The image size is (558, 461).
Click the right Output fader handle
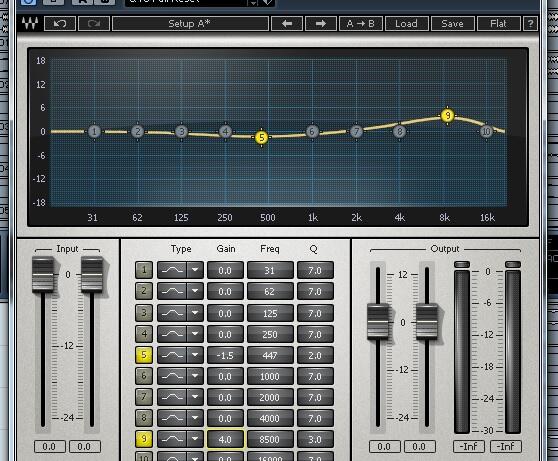tap(427, 321)
